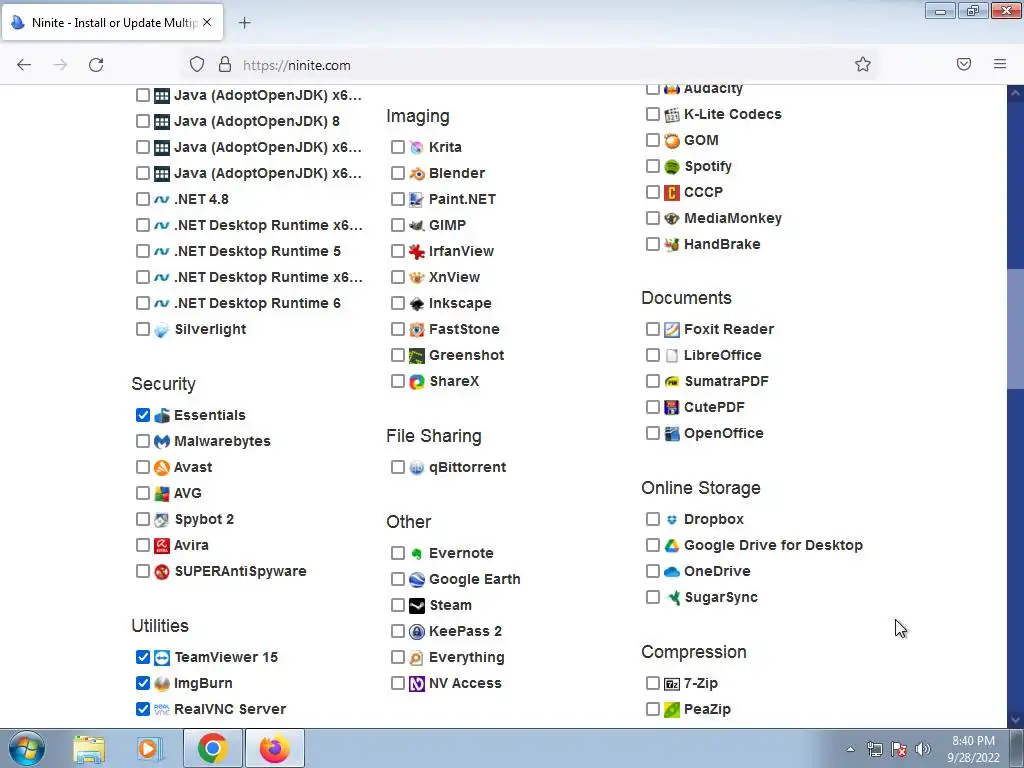Click the Google Earth icon

[417, 579]
